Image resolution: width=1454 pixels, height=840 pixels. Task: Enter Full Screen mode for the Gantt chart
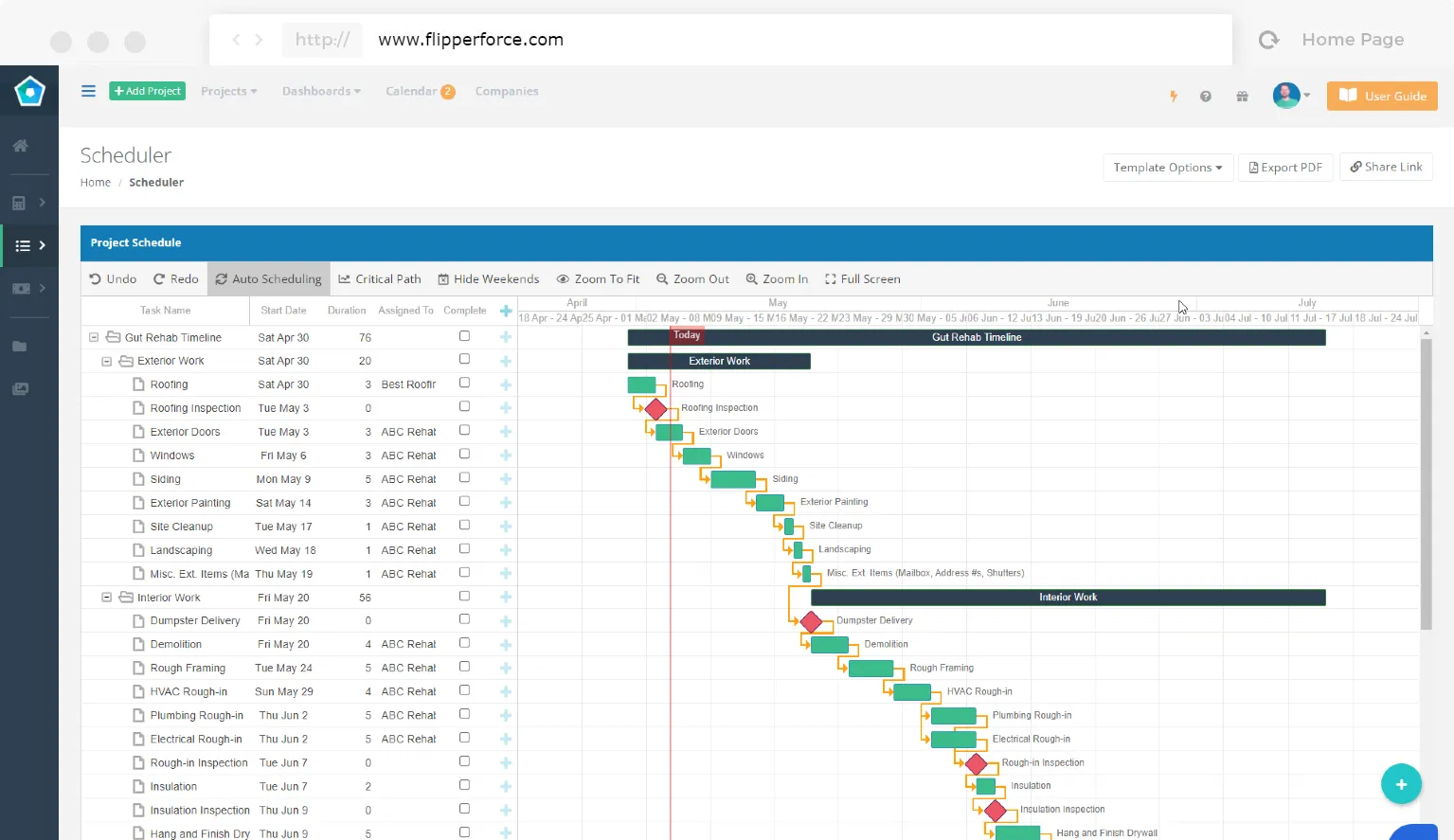click(861, 278)
